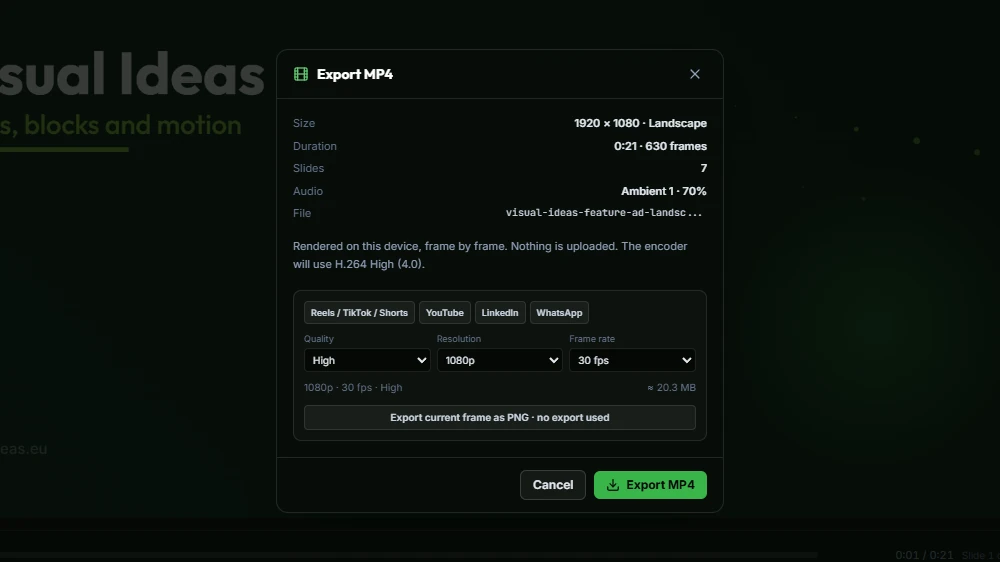The height and width of the screenshot is (562, 1000).
Task: Click the film strip icon beside Export MP4
Action: (x=301, y=74)
